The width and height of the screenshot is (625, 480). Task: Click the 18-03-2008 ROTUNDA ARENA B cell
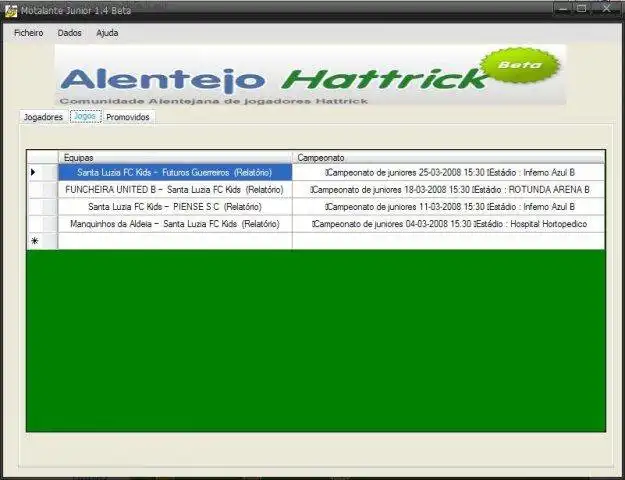pos(448,189)
